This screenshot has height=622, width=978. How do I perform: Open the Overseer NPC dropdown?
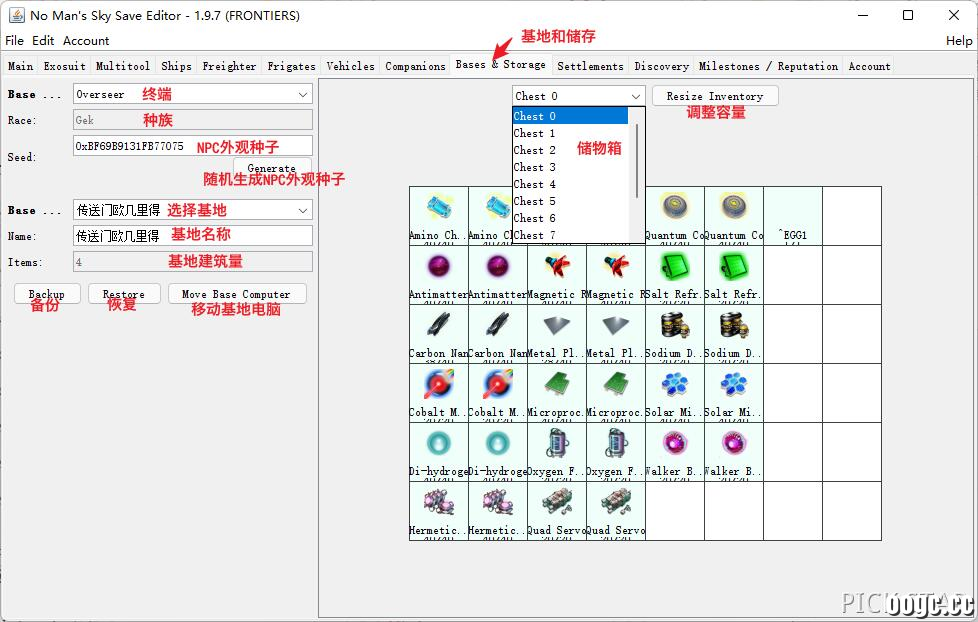193,94
